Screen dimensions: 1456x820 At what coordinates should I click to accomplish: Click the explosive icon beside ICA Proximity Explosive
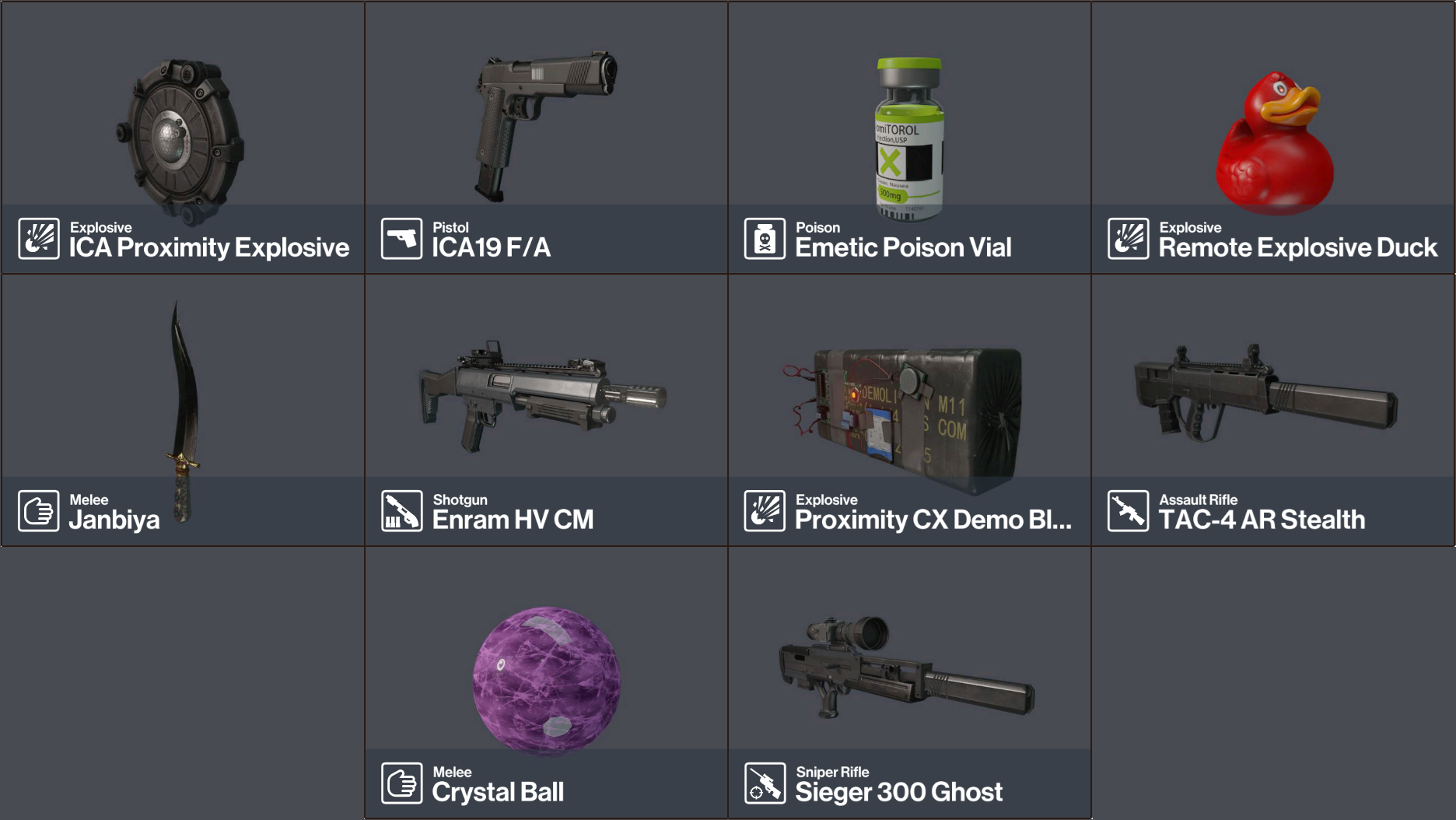[39, 238]
